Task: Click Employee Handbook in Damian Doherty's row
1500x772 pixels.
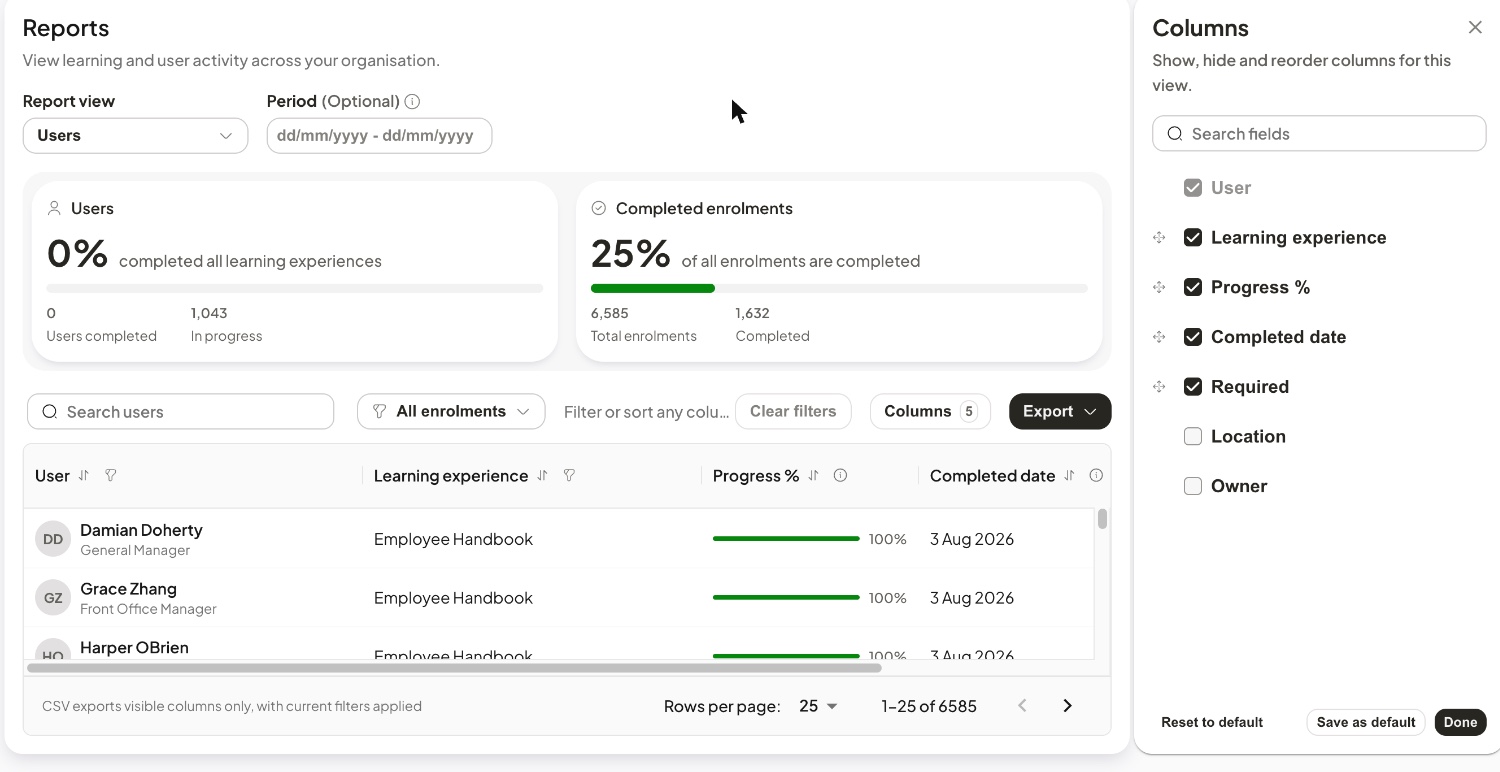Action: 453,539
